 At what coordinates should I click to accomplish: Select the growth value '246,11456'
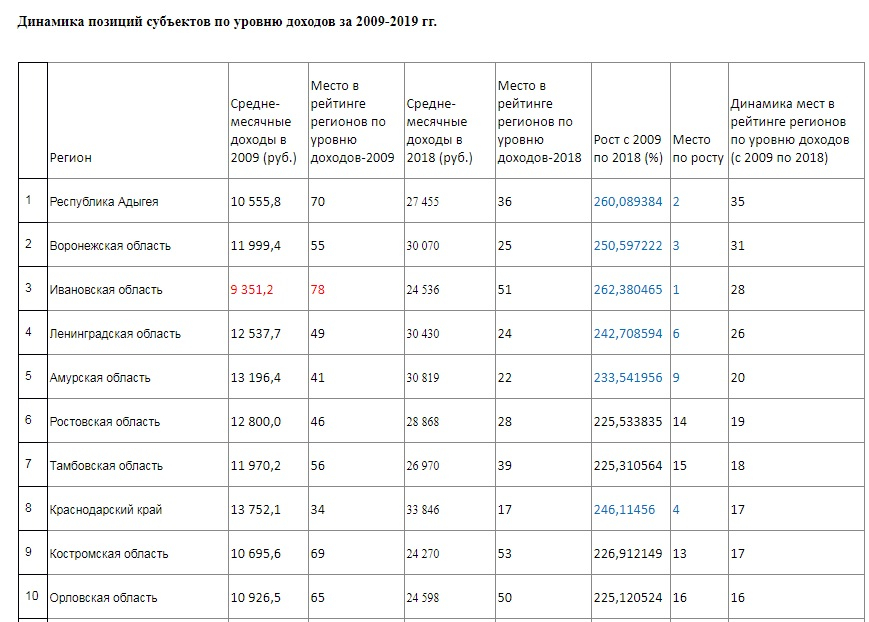point(624,509)
